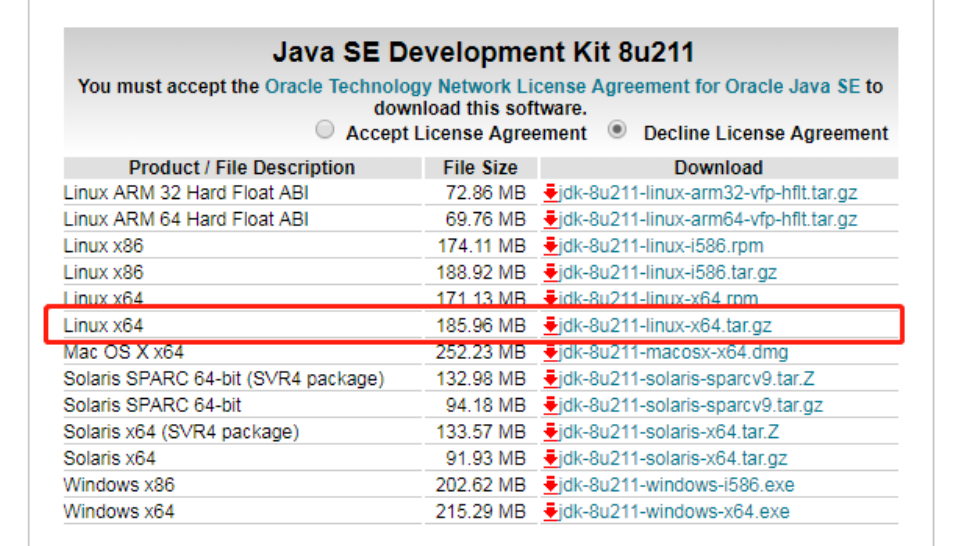Download jdk-8u211-macosx-x64.dmg

click(x=673, y=353)
